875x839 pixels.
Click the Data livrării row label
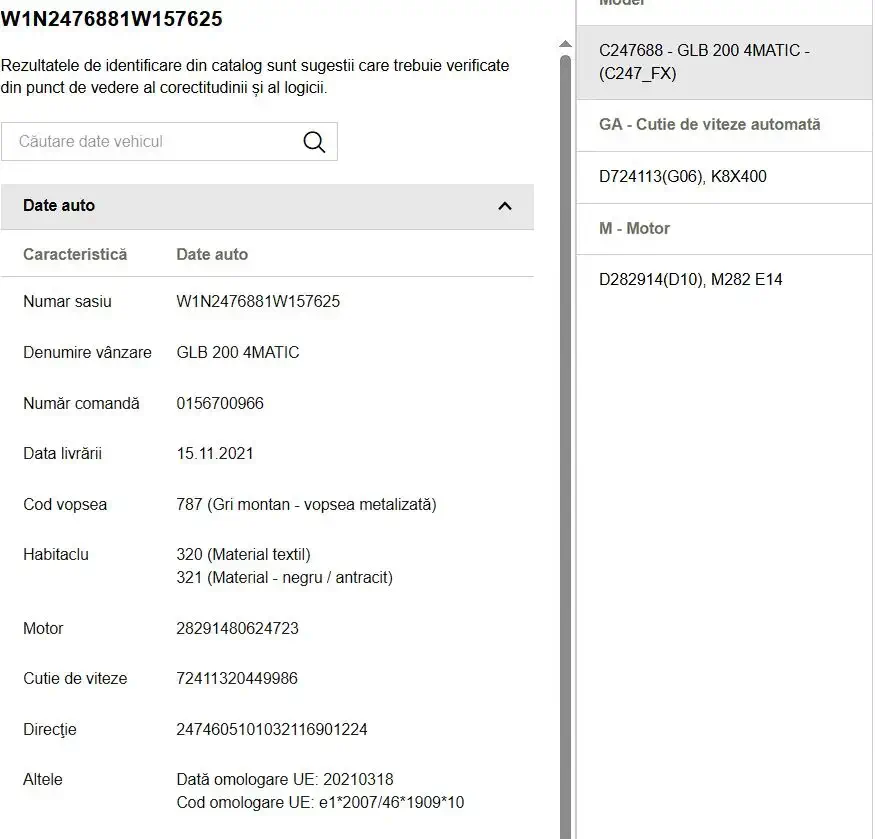[x=62, y=454]
